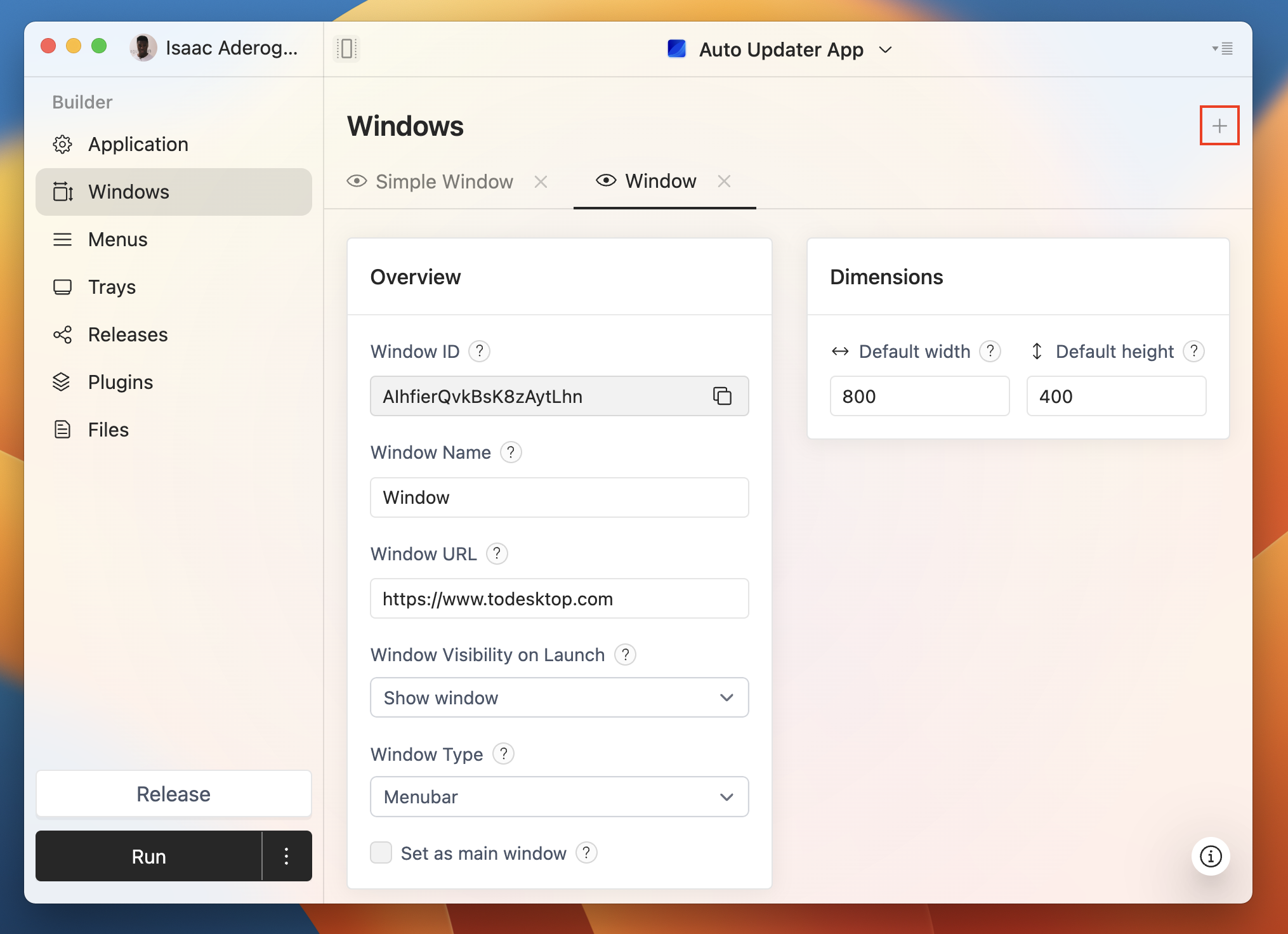Edit the Window URL field
Screen dimensions: 1288x934
coord(559,598)
